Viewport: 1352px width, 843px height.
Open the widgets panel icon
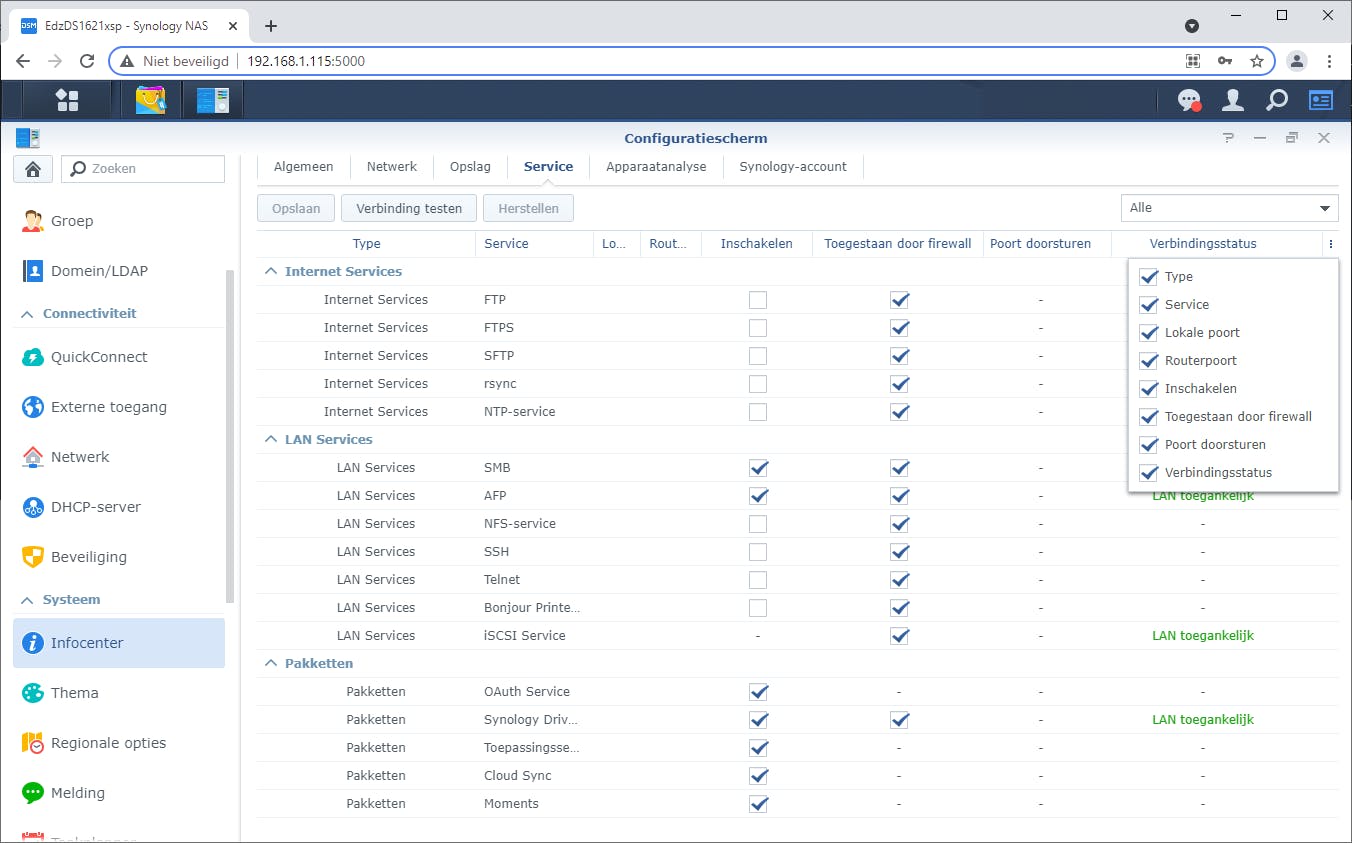[x=1321, y=100]
